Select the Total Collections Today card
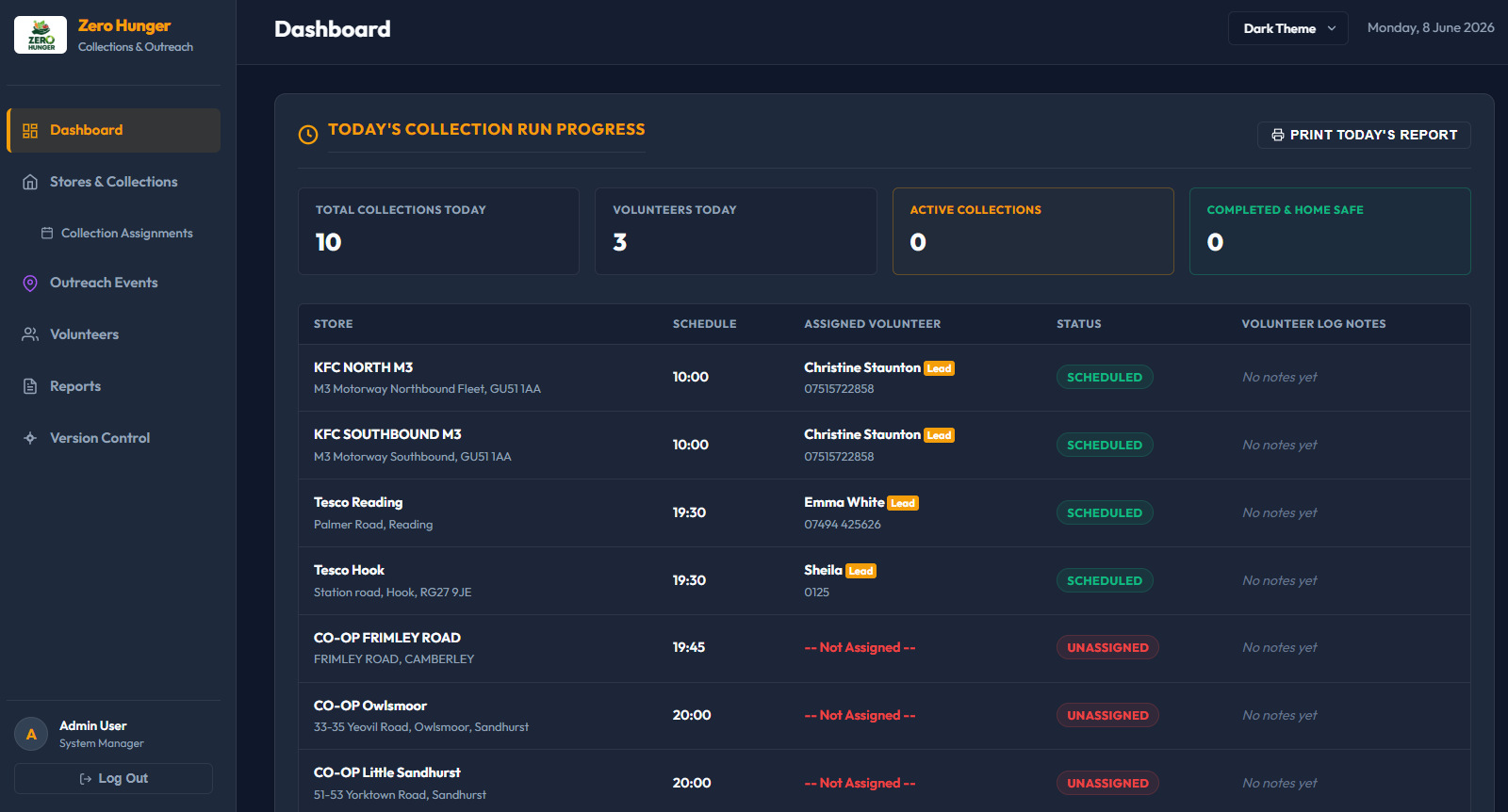The width and height of the screenshot is (1508, 812). point(438,231)
